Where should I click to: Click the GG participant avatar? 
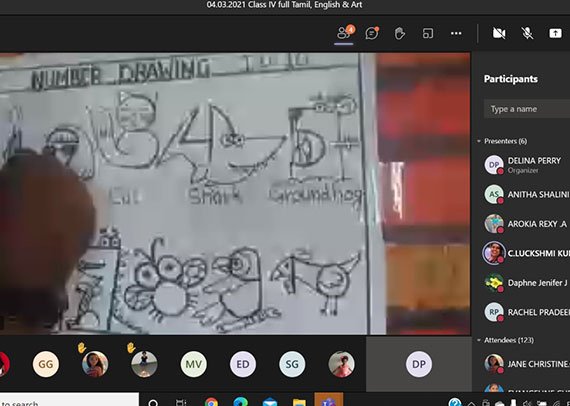[x=45, y=364]
